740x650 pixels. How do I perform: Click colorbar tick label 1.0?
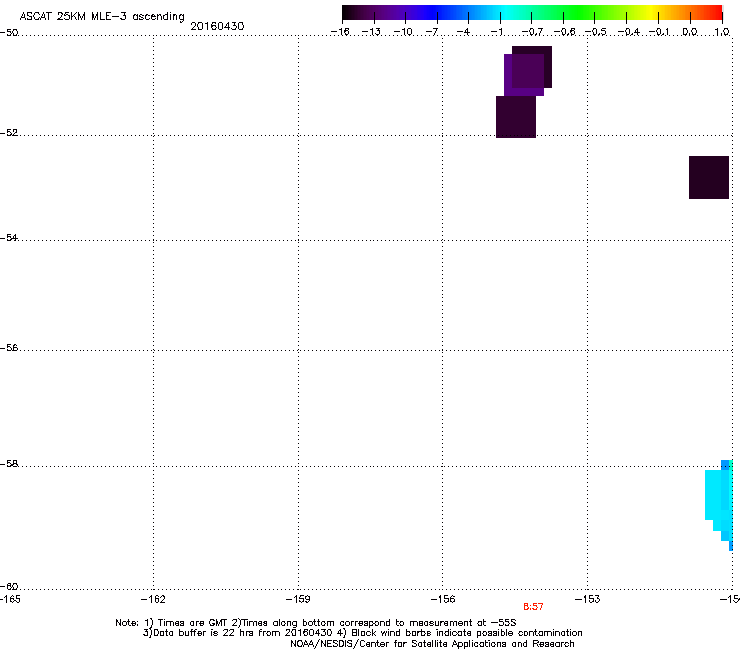(722, 32)
